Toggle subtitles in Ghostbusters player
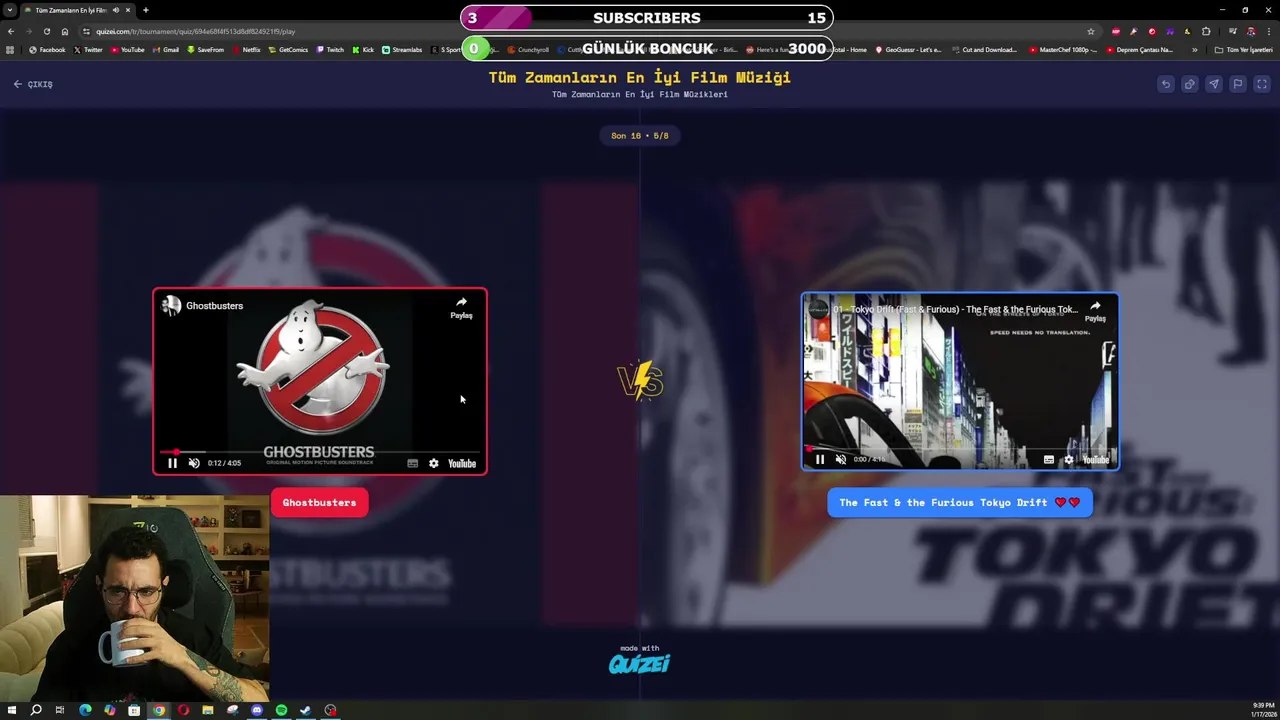 (412, 463)
